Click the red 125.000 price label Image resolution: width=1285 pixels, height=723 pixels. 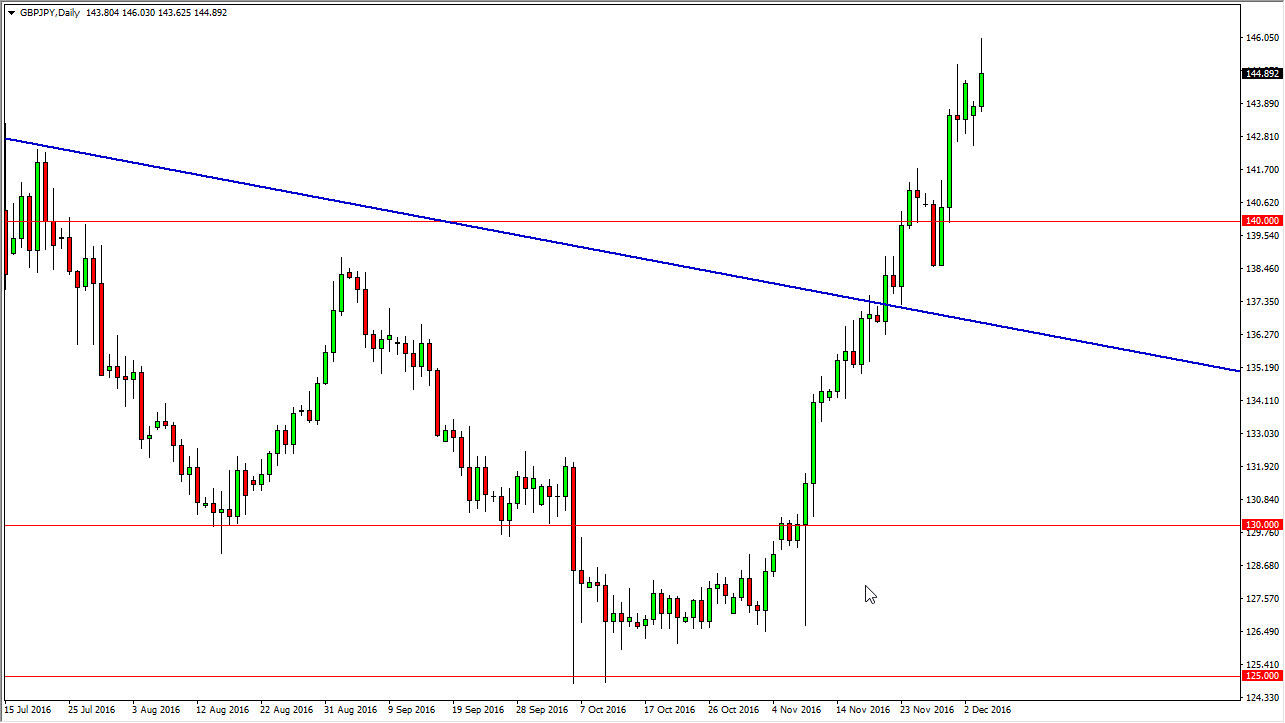tap(1261, 677)
